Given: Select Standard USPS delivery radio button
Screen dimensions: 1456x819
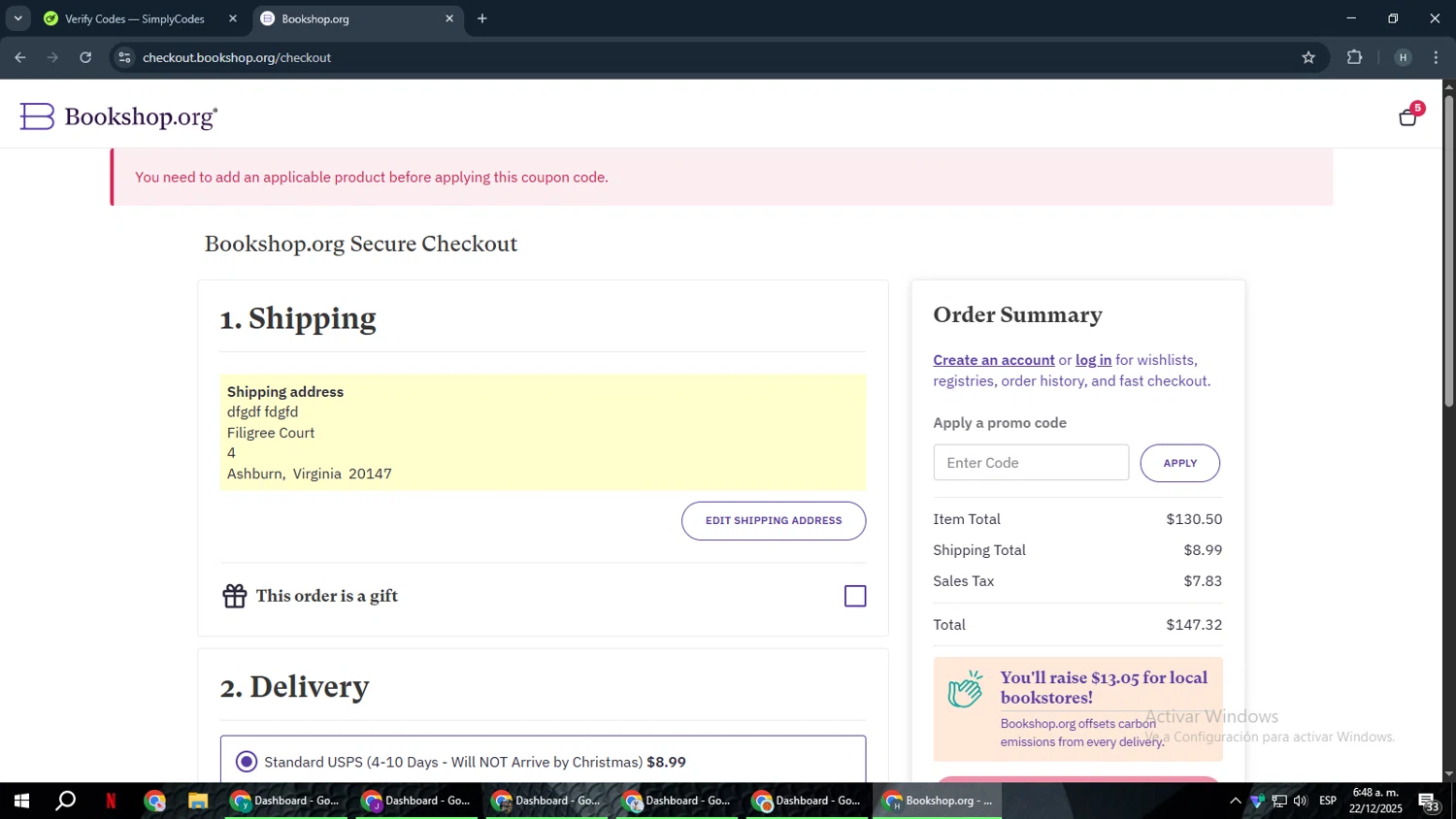Looking at the screenshot, I should pos(247,762).
